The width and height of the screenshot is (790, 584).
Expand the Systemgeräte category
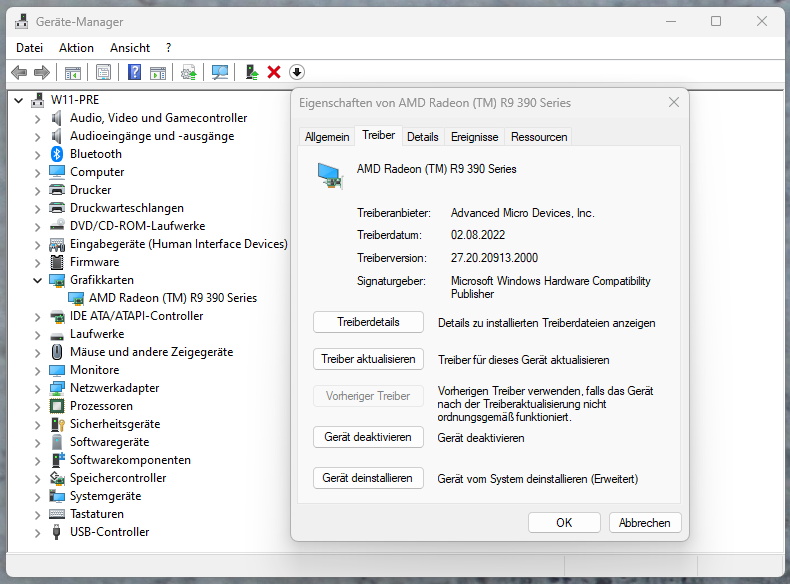[x=37, y=497]
